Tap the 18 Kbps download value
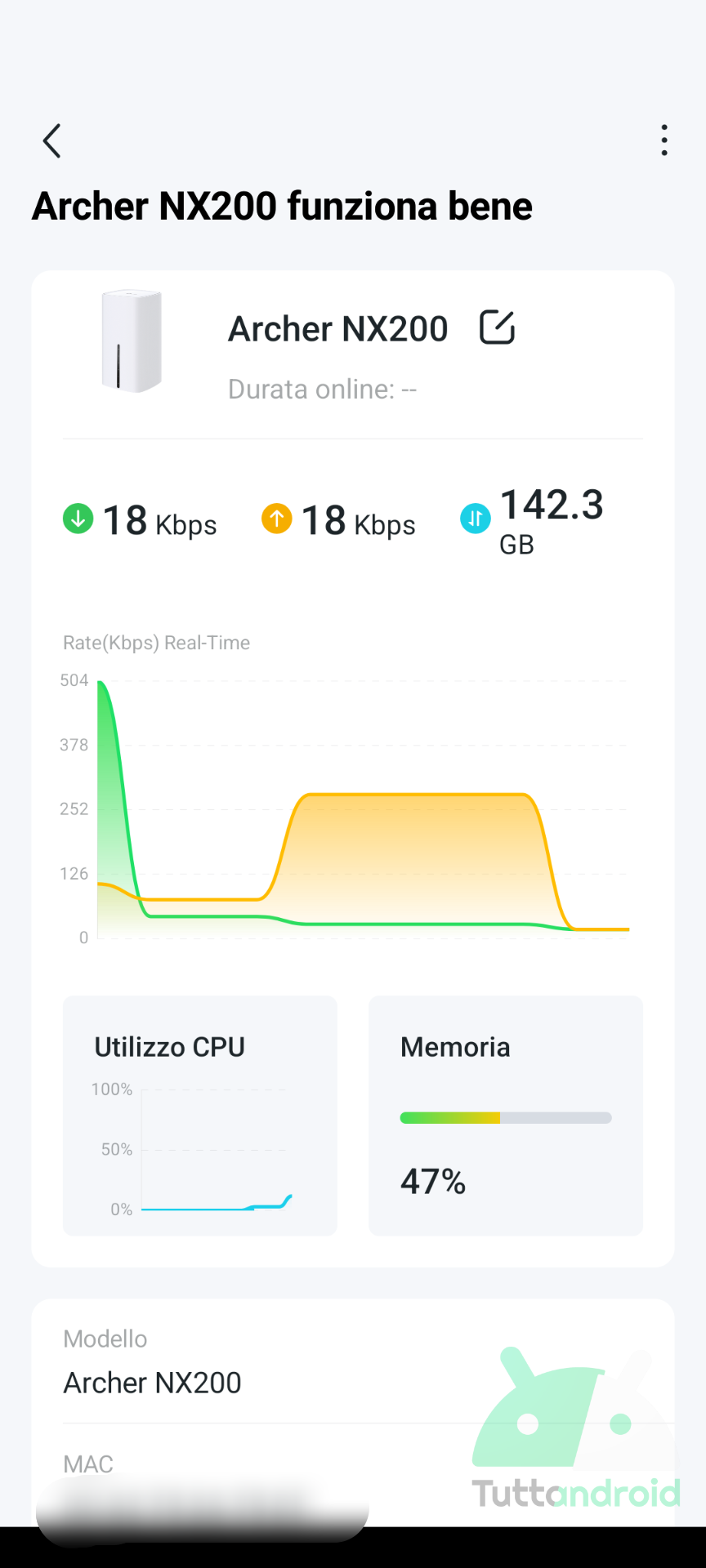The height and width of the screenshot is (1568, 706). point(159,521)
